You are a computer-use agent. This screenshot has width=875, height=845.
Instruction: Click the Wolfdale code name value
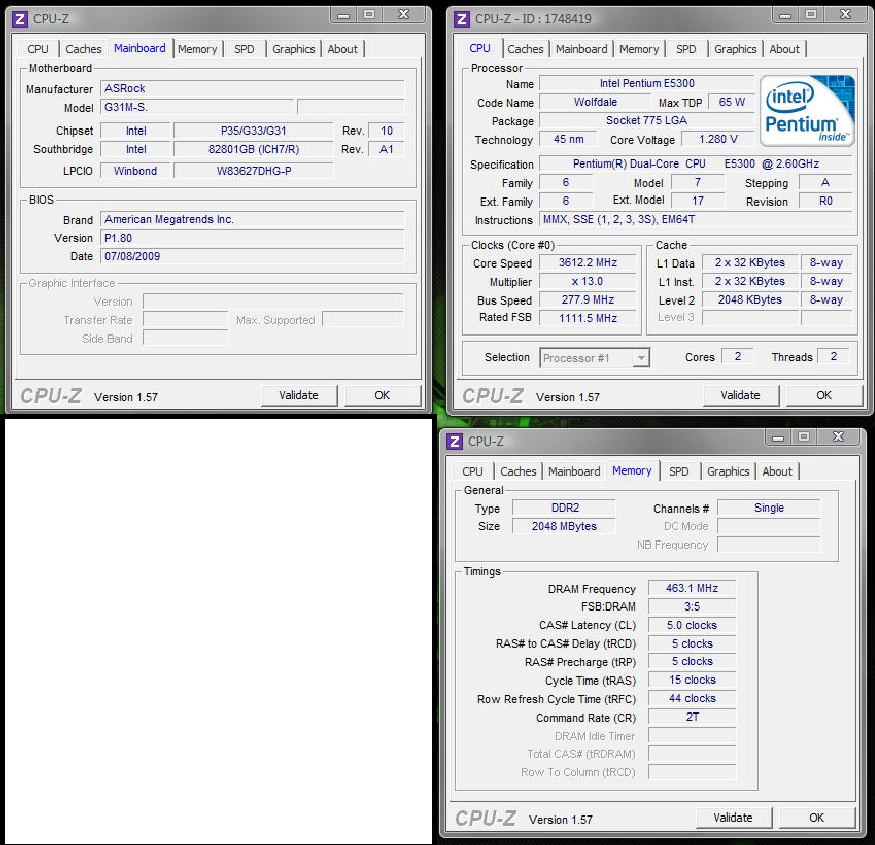point(595,102)
